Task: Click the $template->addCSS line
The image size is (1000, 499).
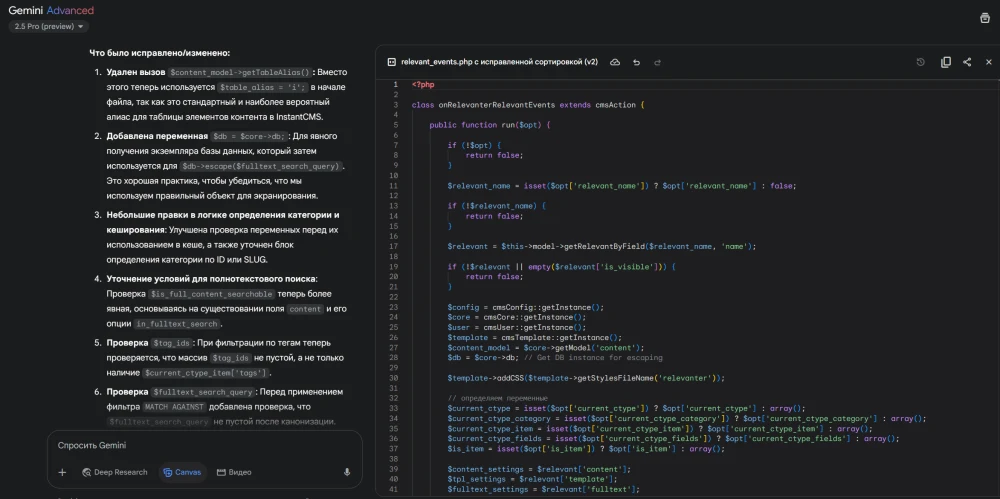Action: click(x=586, y=378)
